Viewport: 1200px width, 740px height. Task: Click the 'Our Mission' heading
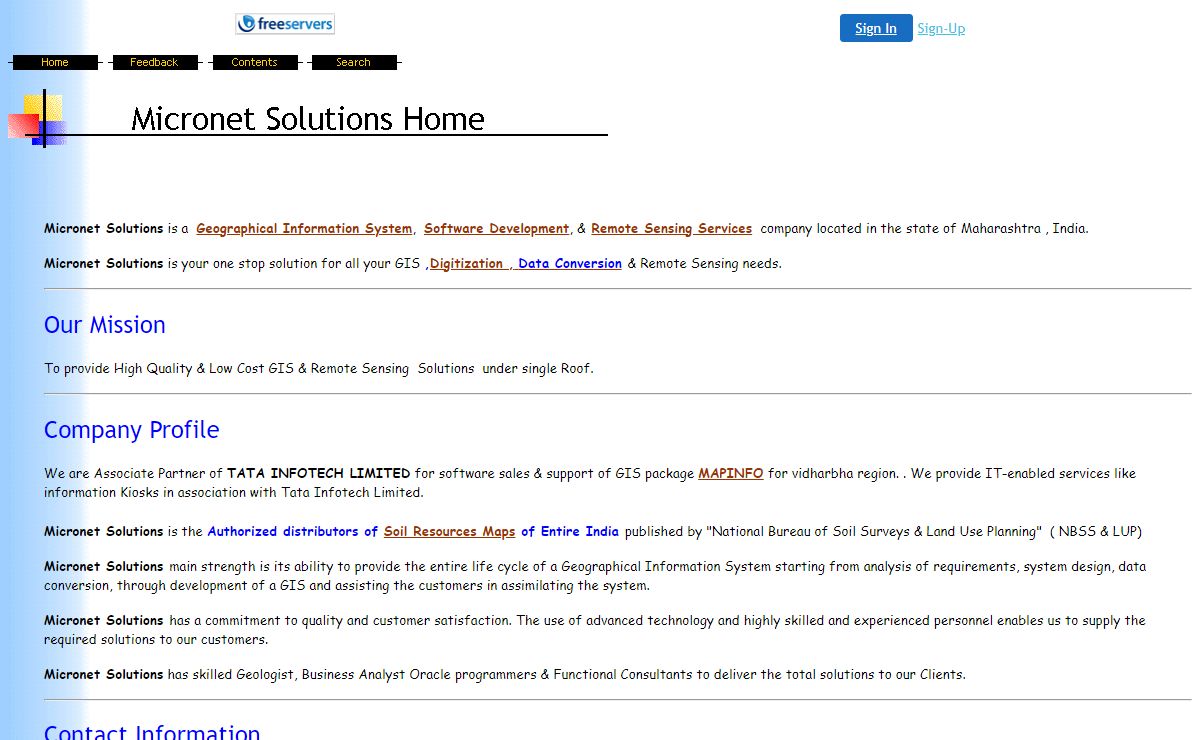pos(105,325)
